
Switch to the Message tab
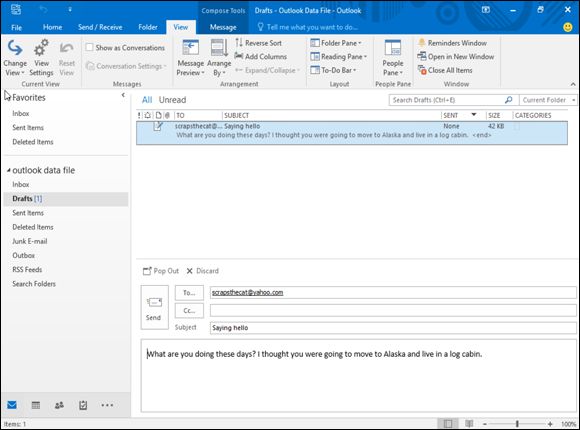click(223, 27)
